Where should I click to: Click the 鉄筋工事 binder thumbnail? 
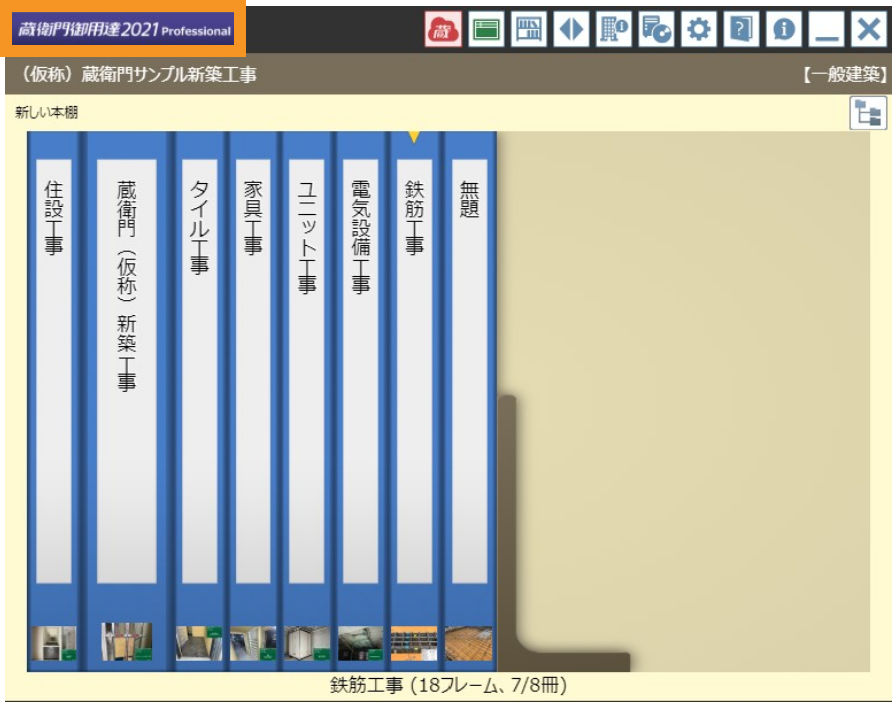coord(414,644)
